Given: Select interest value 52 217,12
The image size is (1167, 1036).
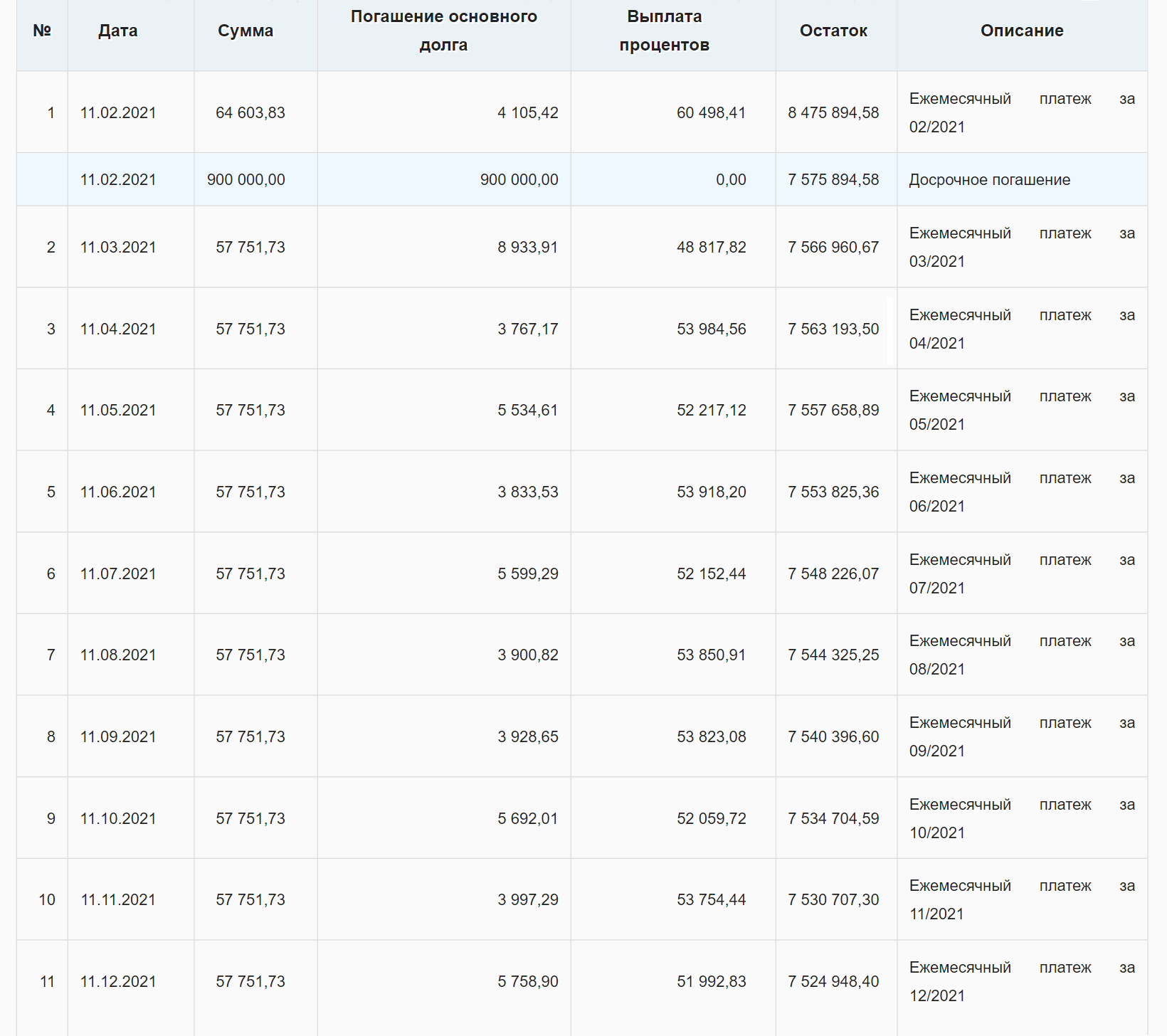Looking at the screenshot, I should click(x=712, y=410).
